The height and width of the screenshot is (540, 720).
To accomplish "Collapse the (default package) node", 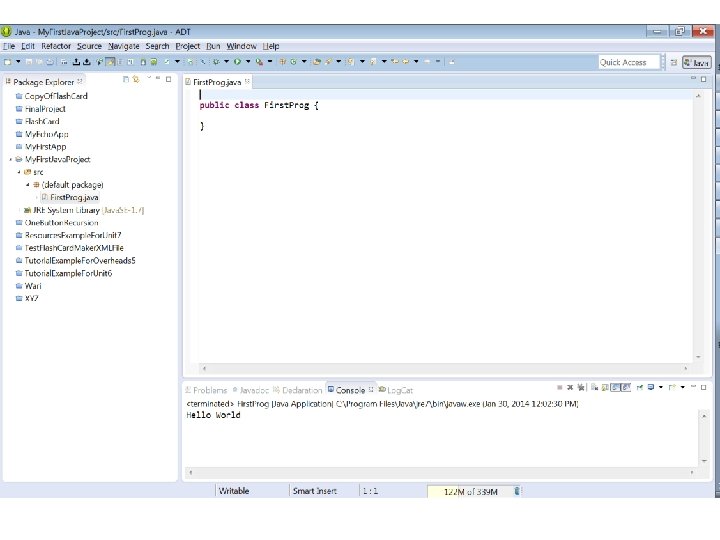I will 28,185.
